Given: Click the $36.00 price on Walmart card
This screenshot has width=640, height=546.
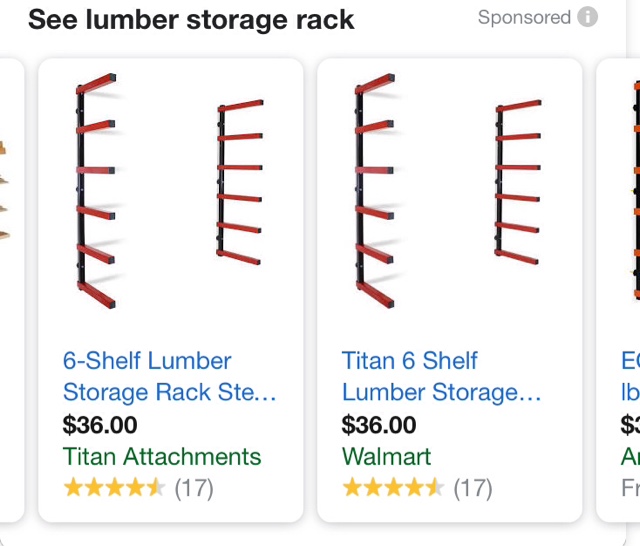Looking at the screenshot, I should (379, 425).
